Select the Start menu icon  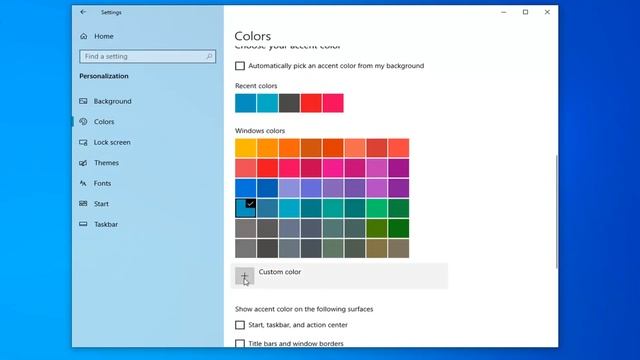(83, 204)
